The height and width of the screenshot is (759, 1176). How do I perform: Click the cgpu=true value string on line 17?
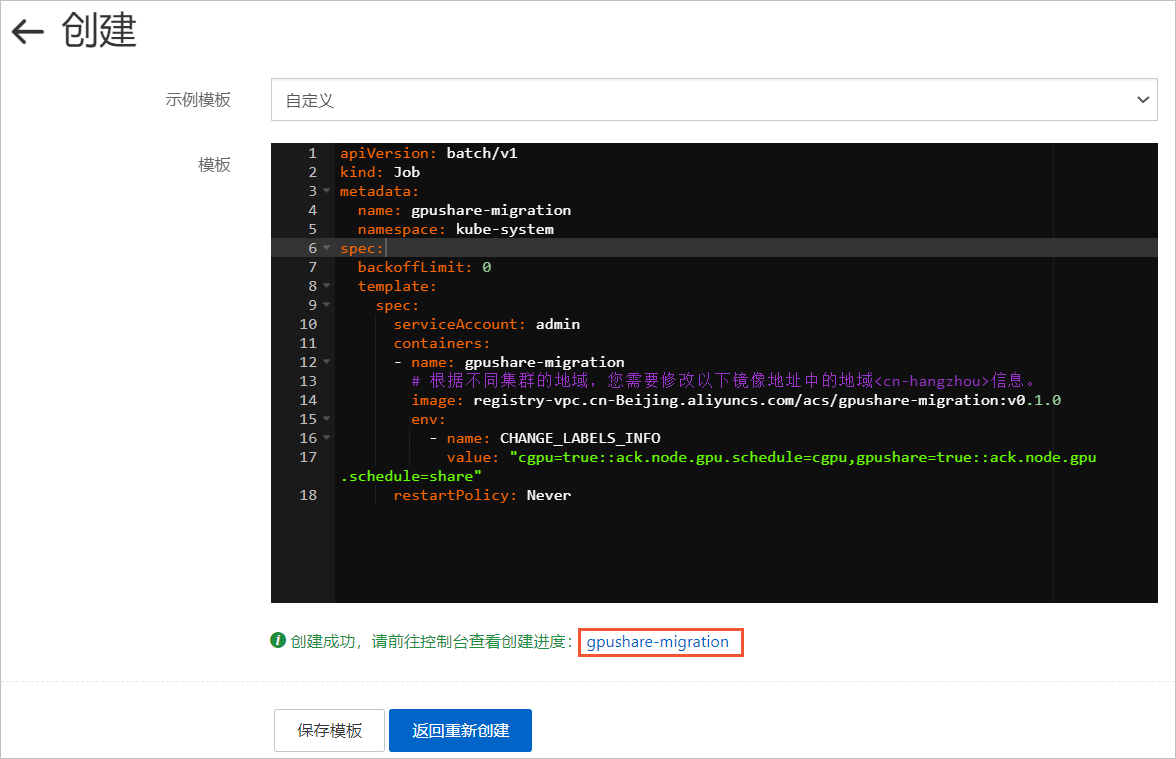click(802, 458)
